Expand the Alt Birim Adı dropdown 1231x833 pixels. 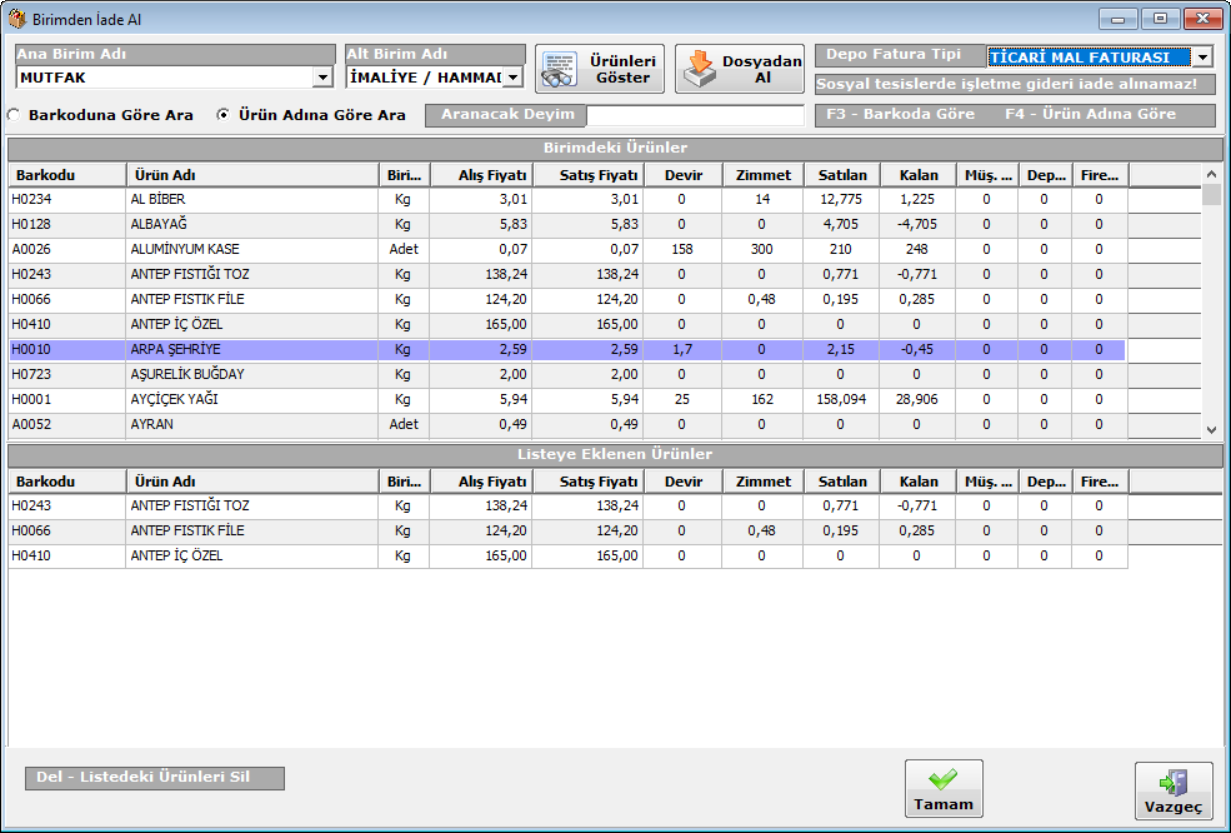click(x=512, y=77)
